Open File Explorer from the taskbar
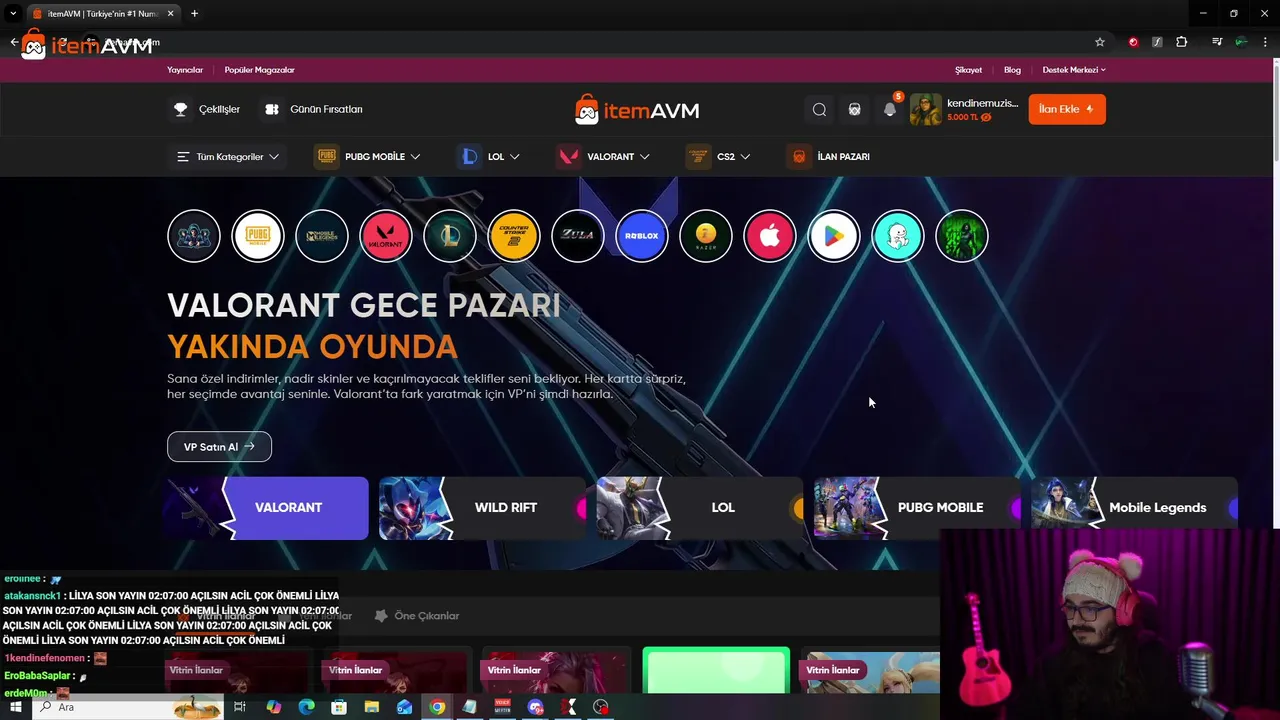1280x720 pixels. 372,707
